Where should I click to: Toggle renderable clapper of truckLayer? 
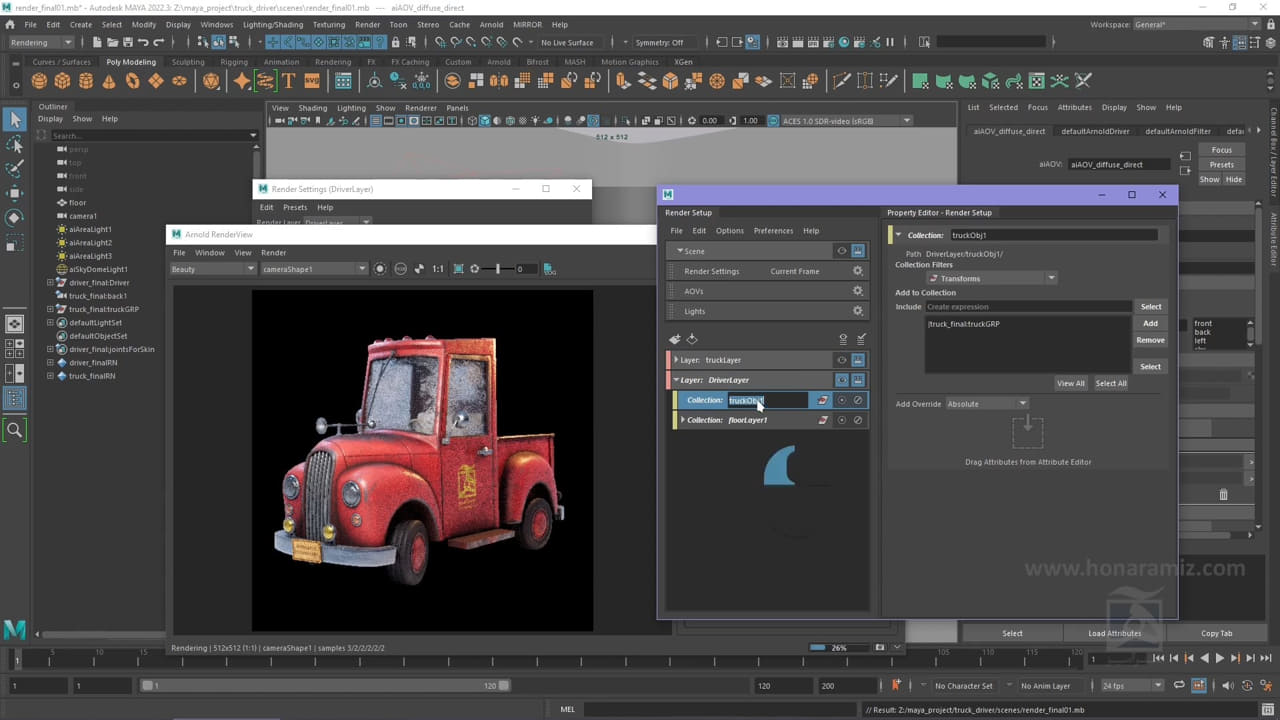coord(858,360)
